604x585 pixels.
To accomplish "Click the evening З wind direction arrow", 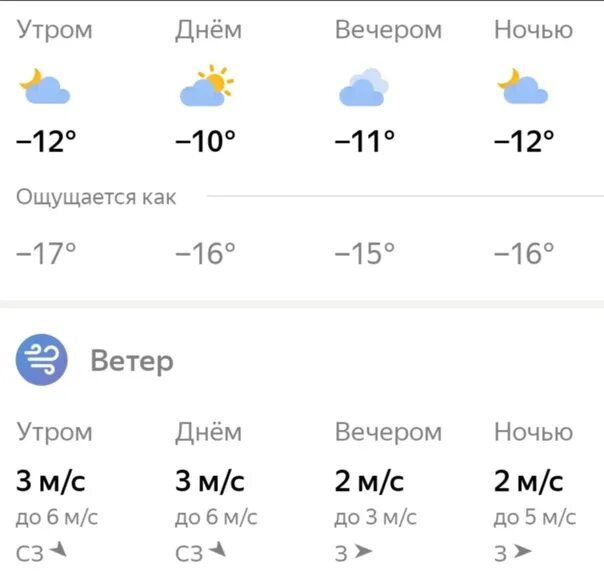I will pos(363,551).
